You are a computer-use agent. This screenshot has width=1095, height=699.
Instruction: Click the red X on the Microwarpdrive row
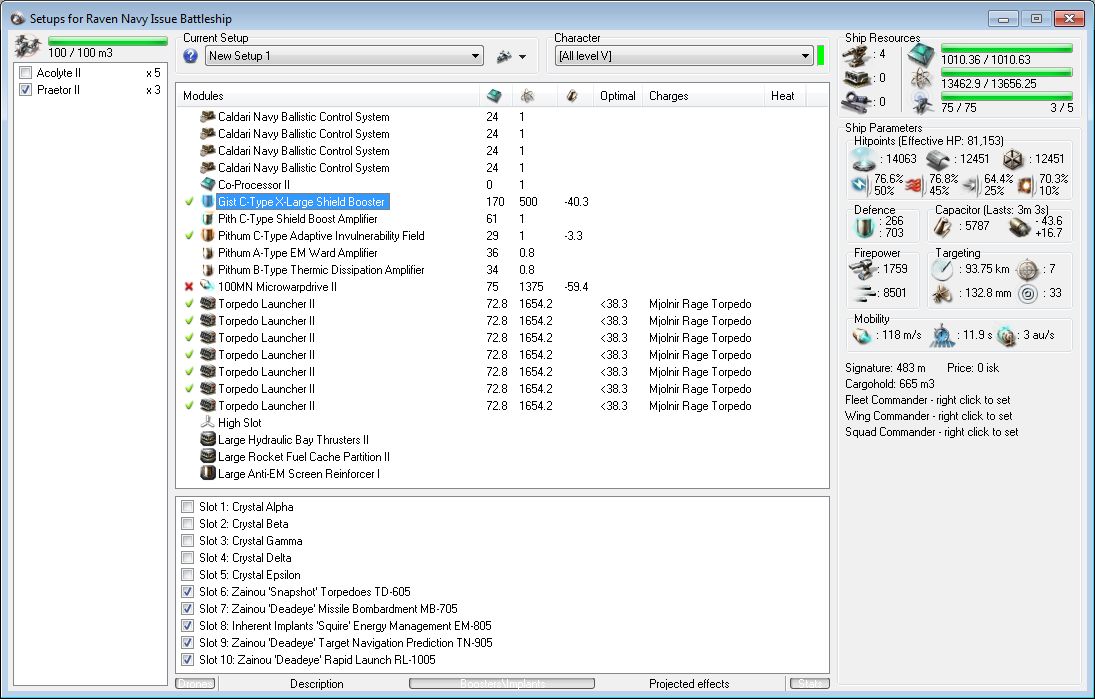189,286
